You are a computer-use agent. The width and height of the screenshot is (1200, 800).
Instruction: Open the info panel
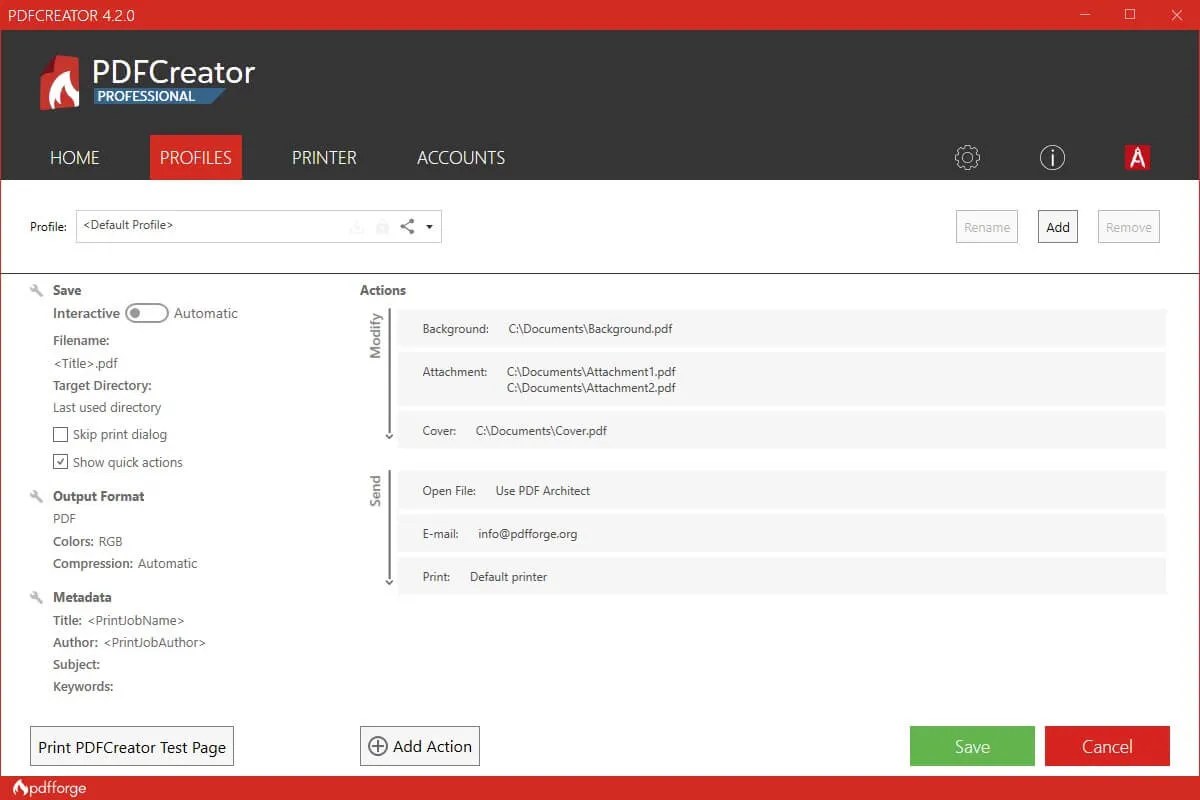click(x=1051, y=157)
